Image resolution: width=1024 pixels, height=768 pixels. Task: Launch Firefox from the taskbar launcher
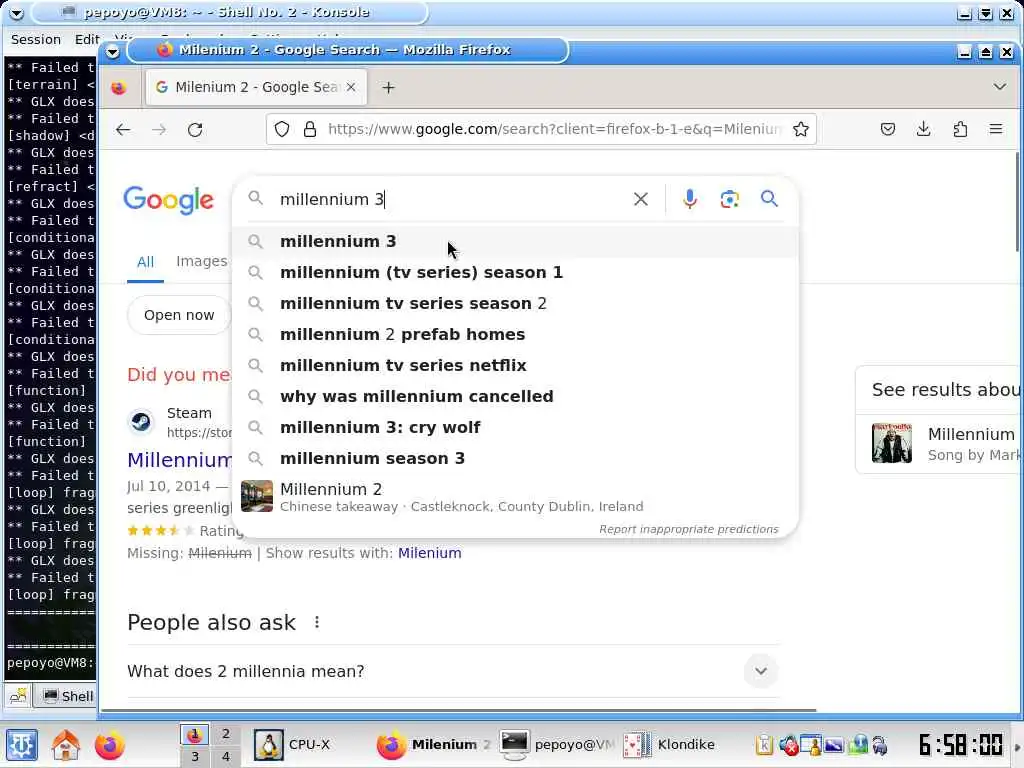[x=109, y=745]
